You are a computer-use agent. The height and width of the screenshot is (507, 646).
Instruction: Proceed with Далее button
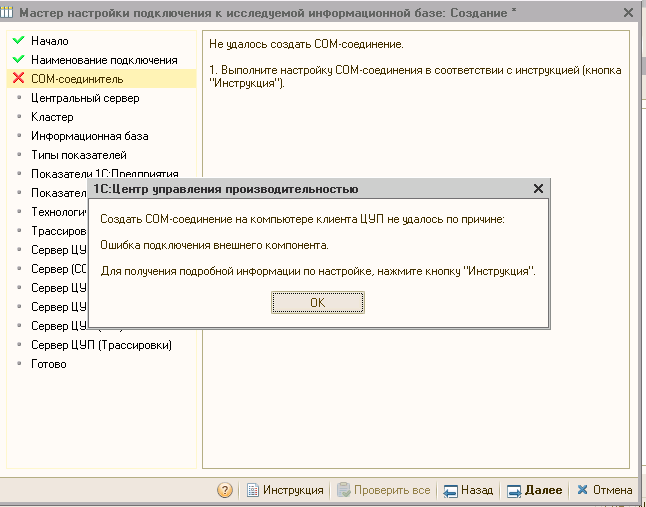[534, 490]
